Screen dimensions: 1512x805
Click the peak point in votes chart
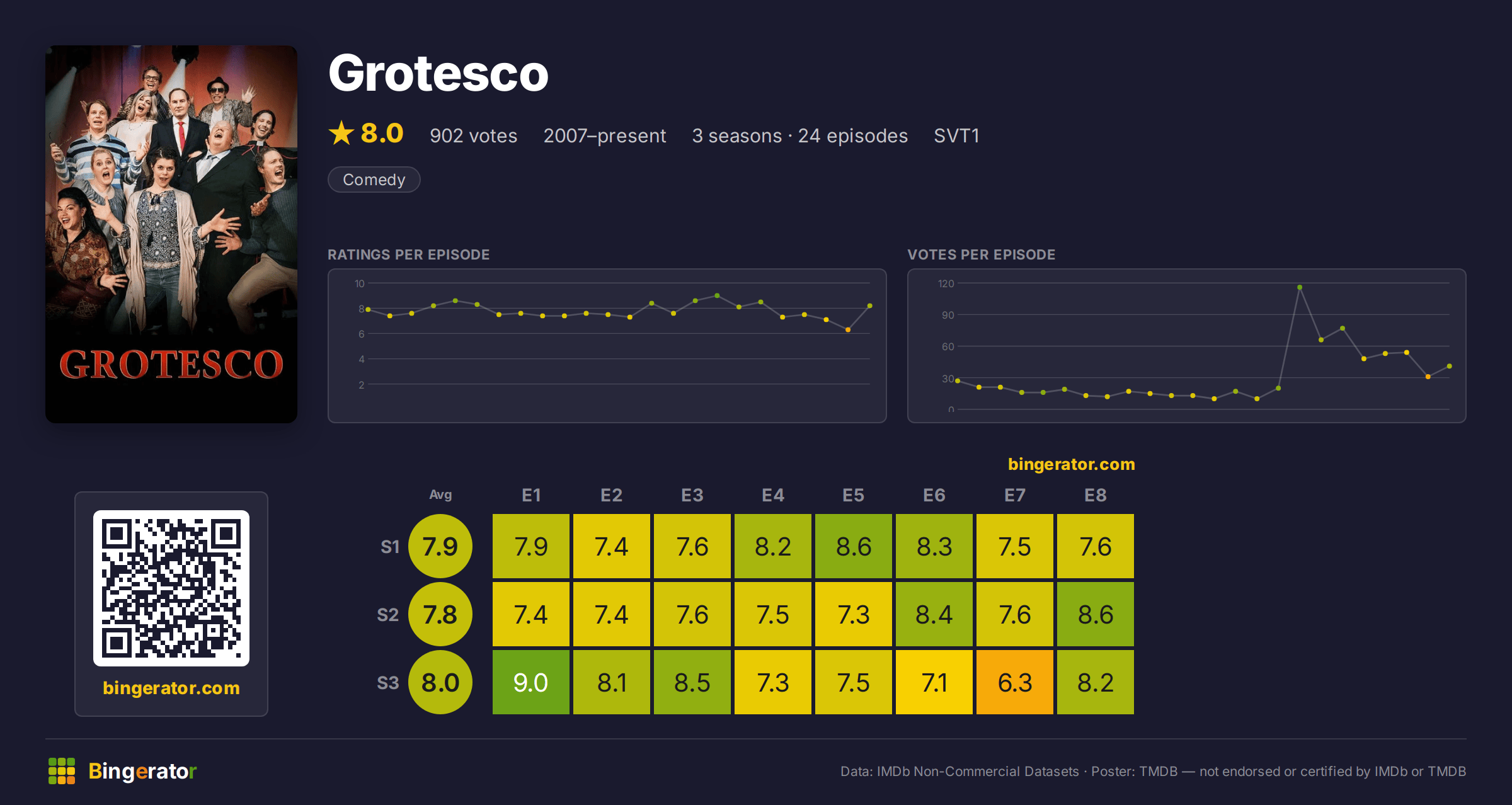coord(1300,287)
